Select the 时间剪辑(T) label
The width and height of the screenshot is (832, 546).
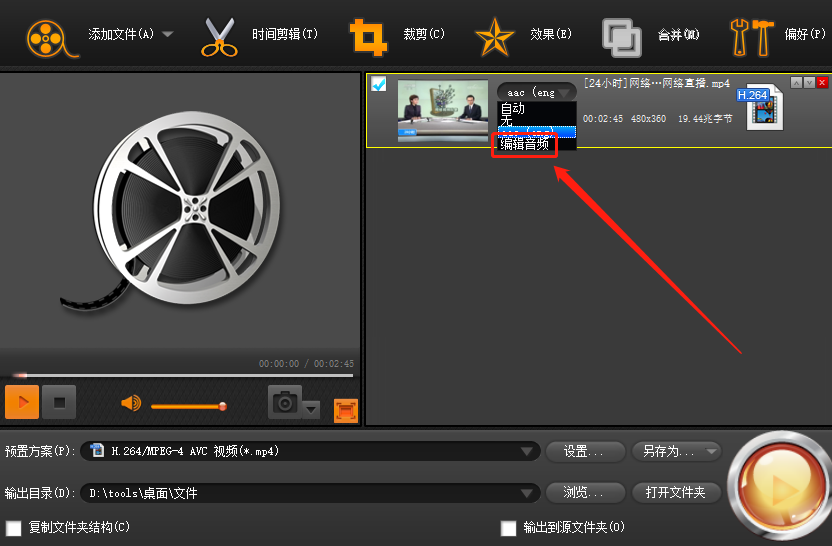[x=285, y=34]
